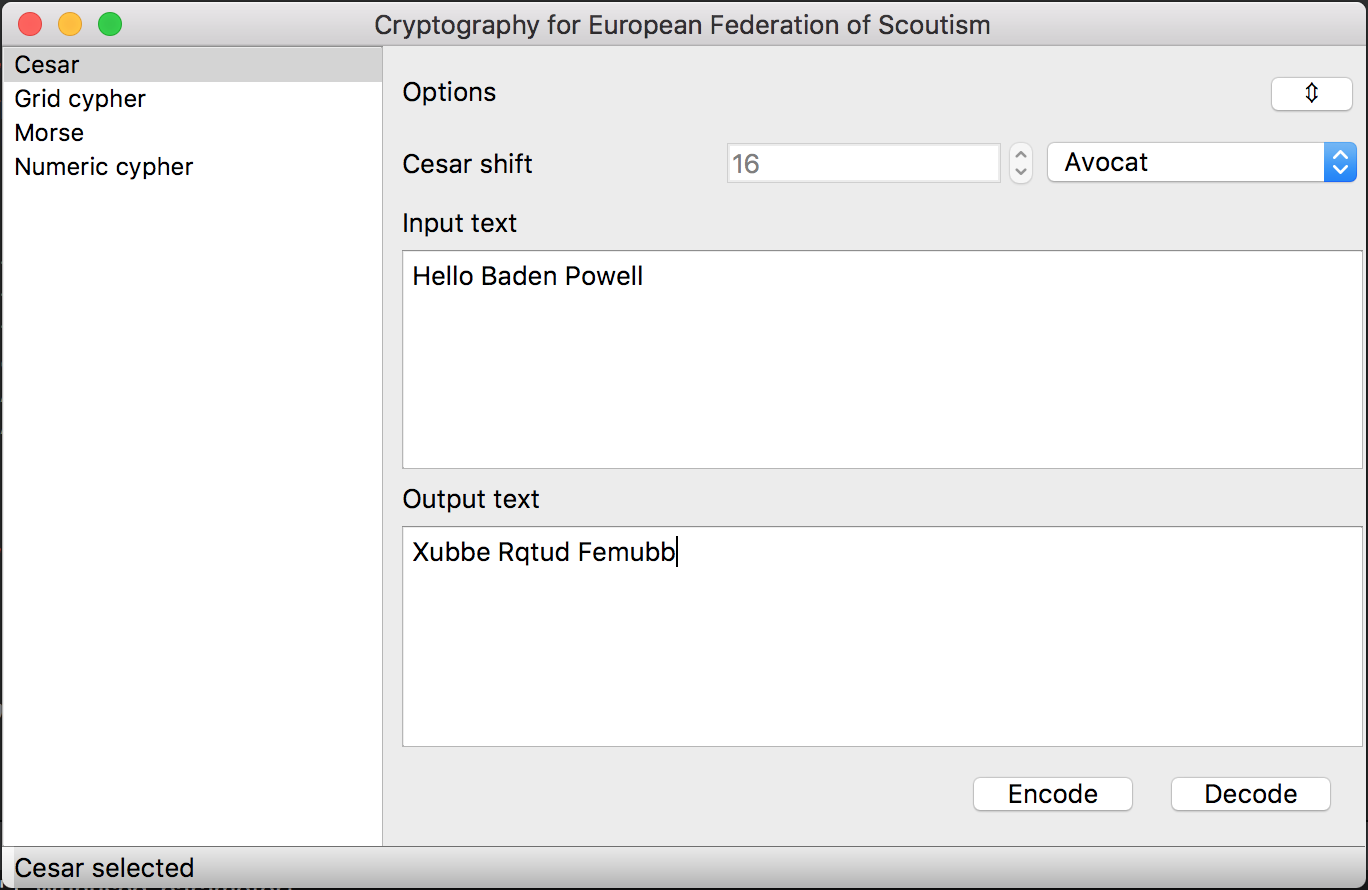Click the 'Cesar shift' label

(467, 164)
